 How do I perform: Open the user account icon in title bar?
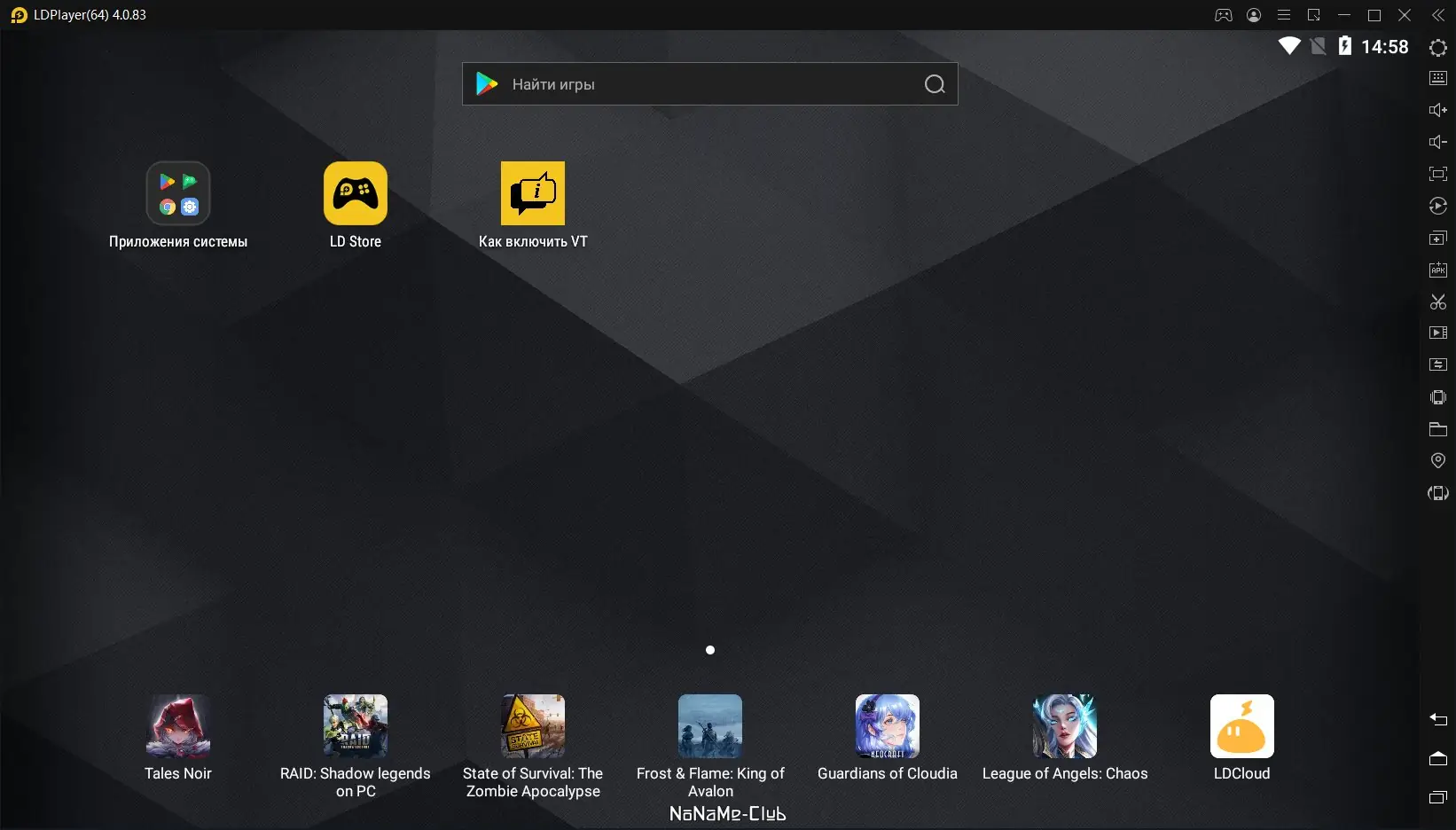(x=1254, y=15)
